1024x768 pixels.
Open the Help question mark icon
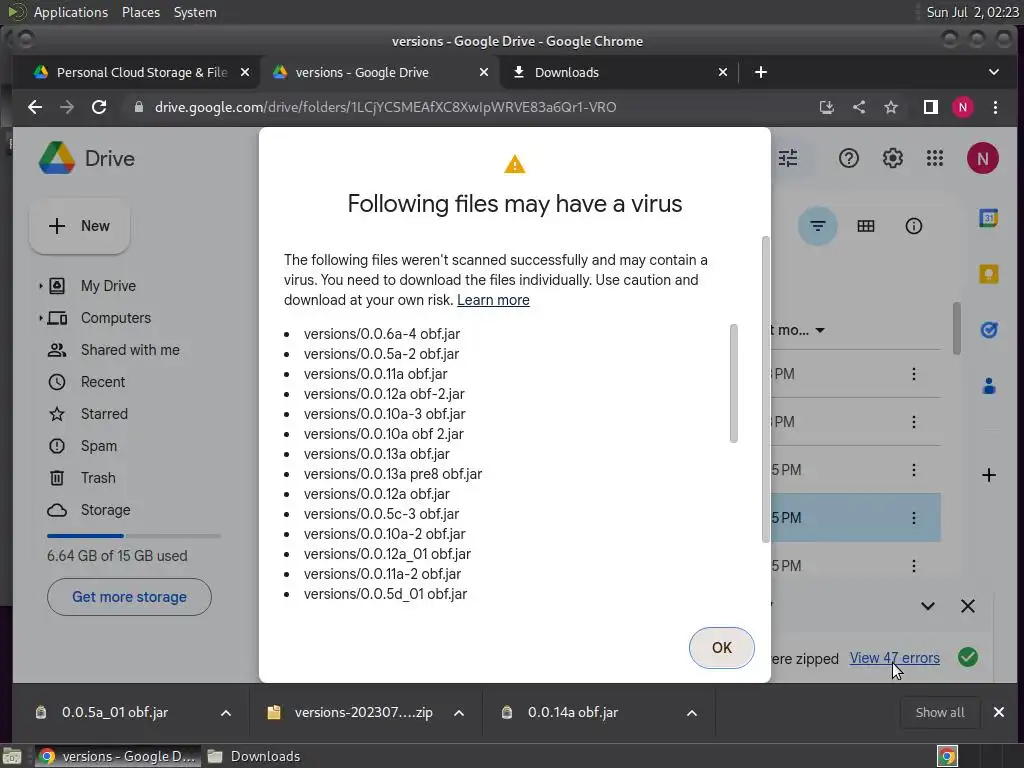[x=848, y=158]
